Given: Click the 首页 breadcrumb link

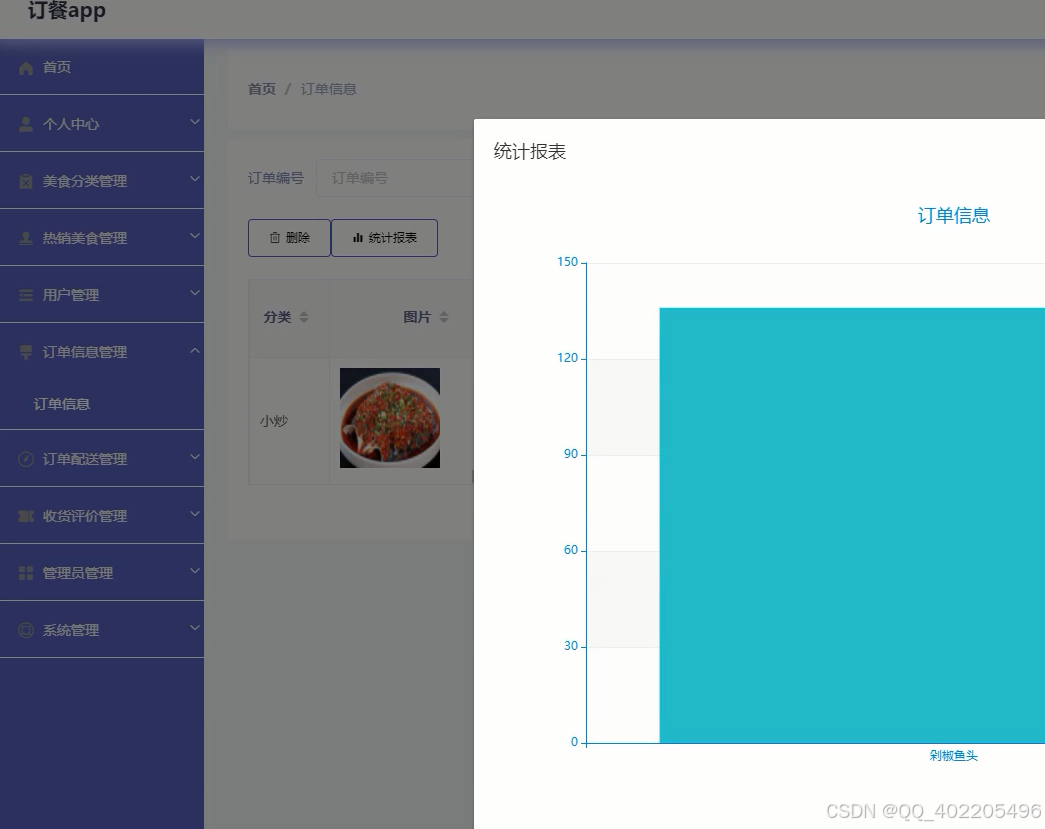Looking at the screenshot, I should 261,88.
